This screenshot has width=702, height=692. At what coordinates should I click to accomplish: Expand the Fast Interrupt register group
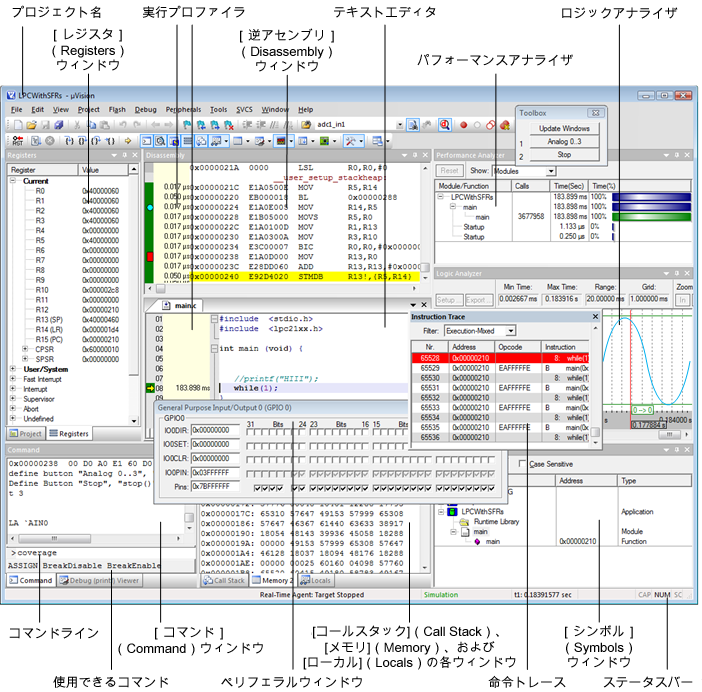click(13, 379)
